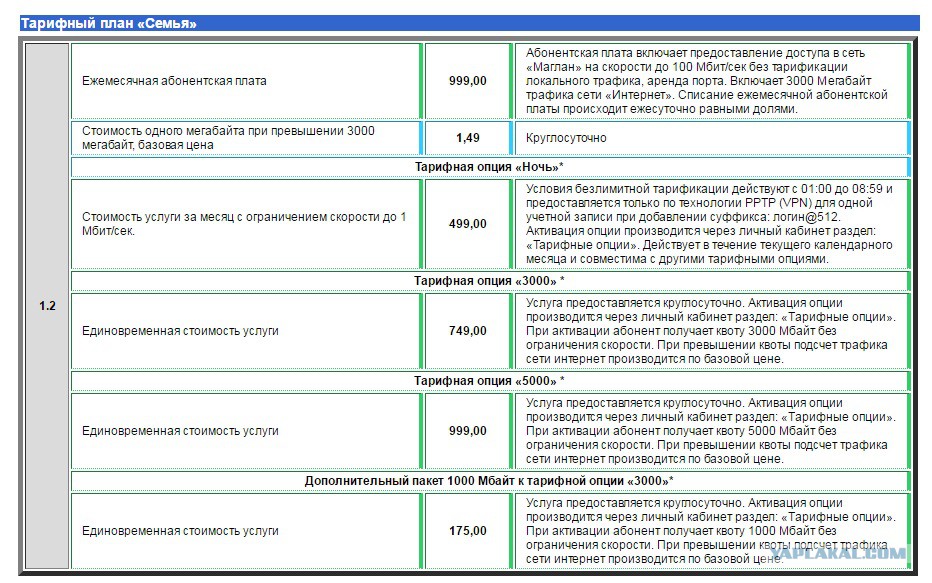
Task: Click the description mentioning 5000 Мбайт quota
Action: pos(711,431)
